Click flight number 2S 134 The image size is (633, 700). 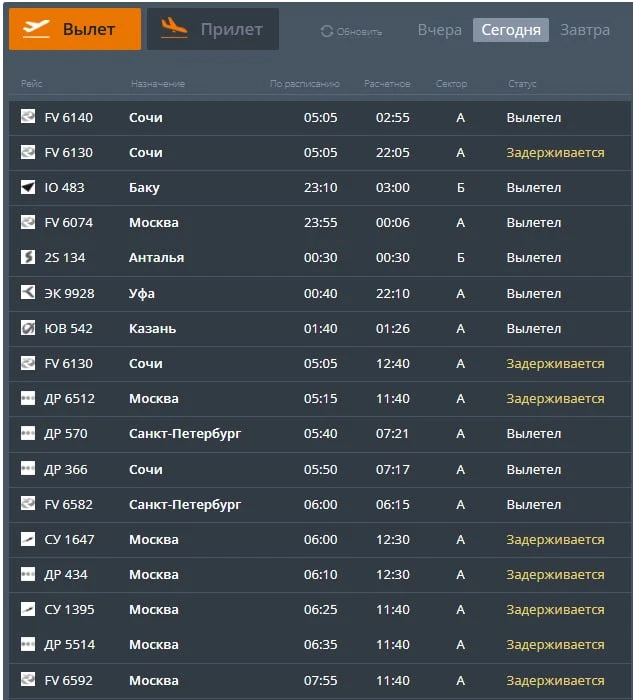[x=65, y=258]
